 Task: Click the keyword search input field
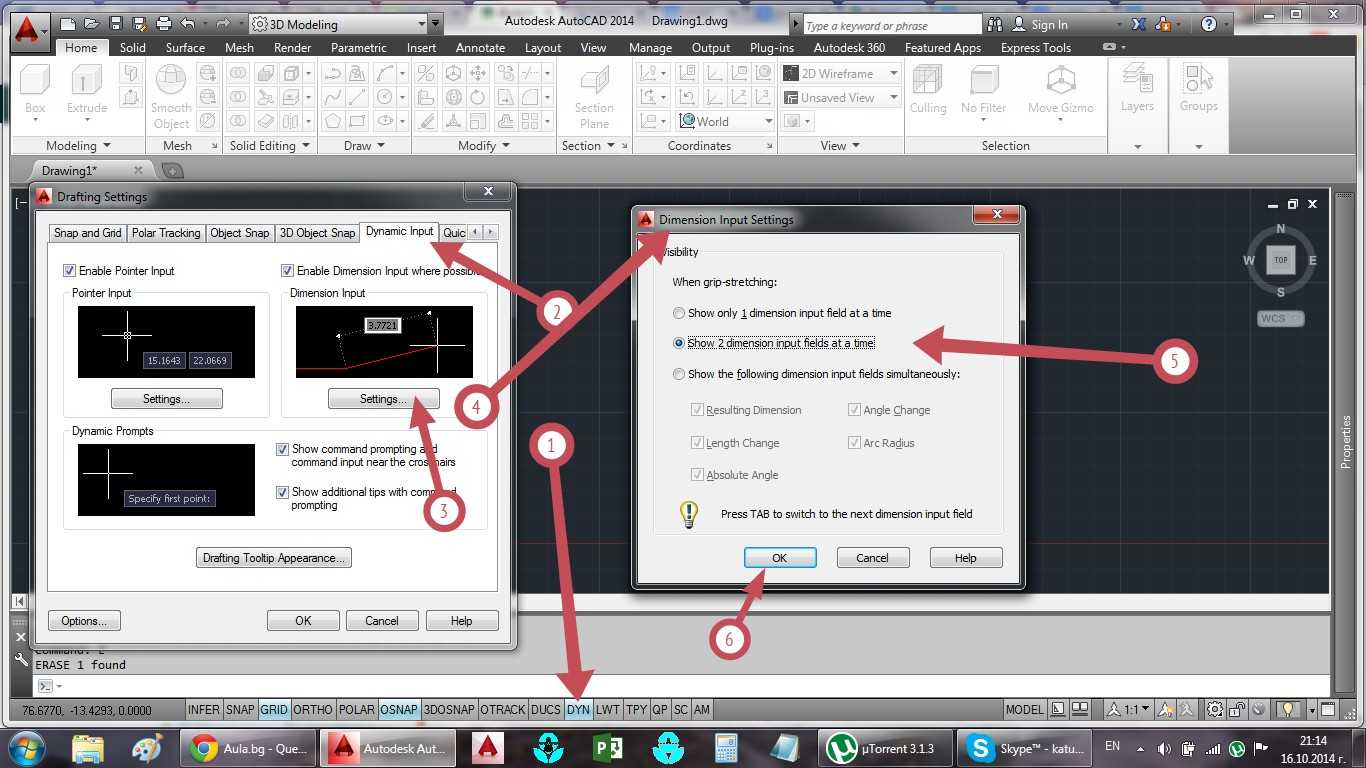(891, 25)
